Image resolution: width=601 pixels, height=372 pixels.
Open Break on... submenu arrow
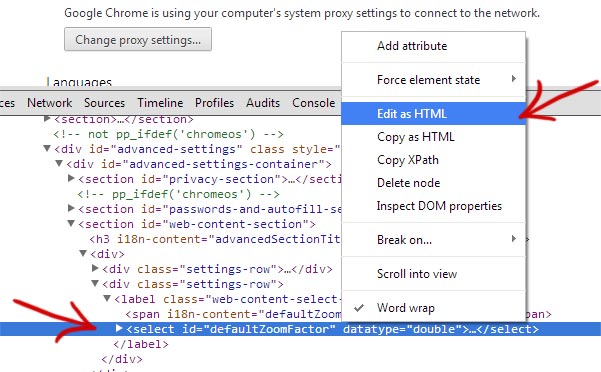point(514,239)
